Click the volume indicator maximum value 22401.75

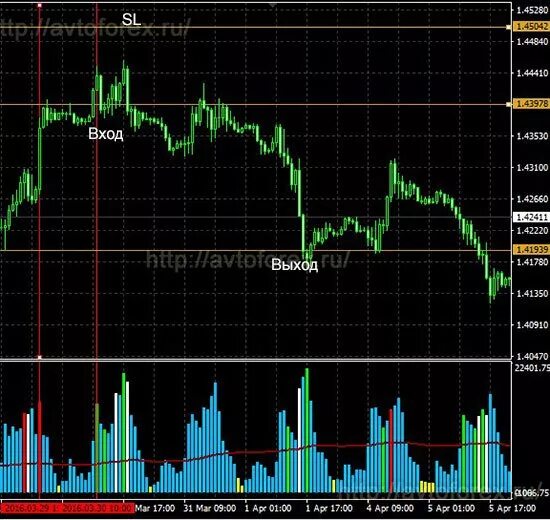pyautogui.click(x=532, y=367)
